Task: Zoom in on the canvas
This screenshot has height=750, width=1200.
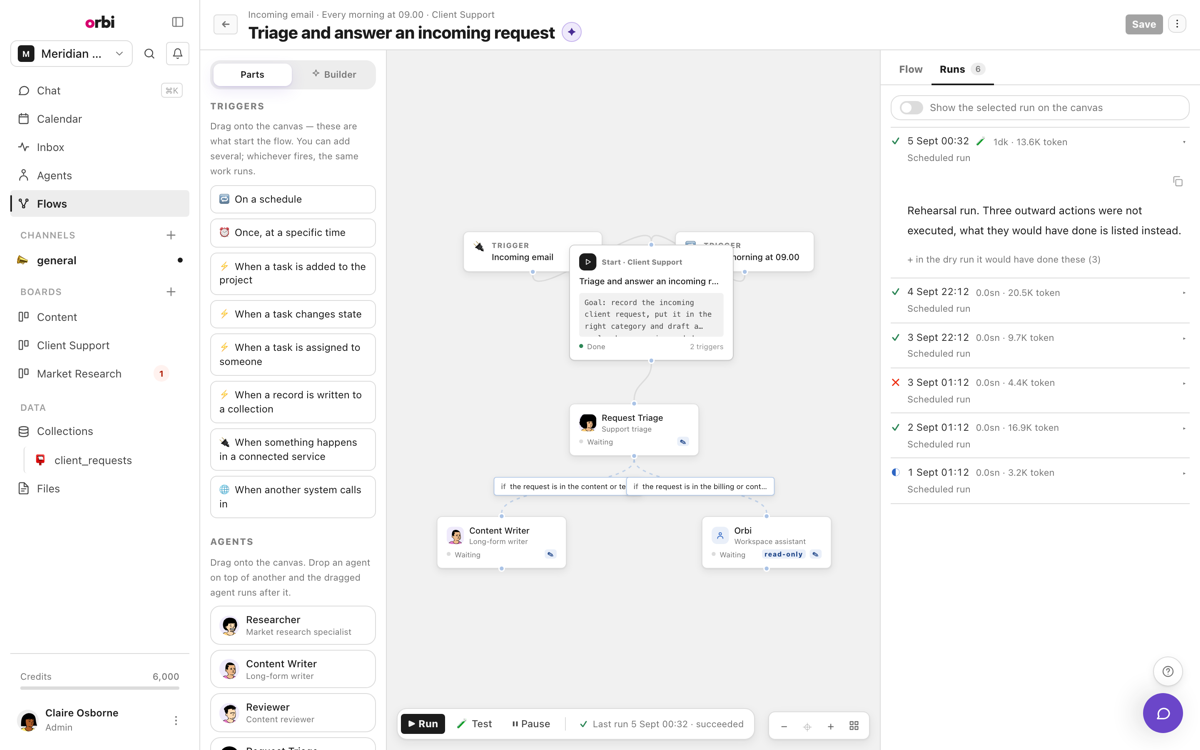Action: point(831,726)
